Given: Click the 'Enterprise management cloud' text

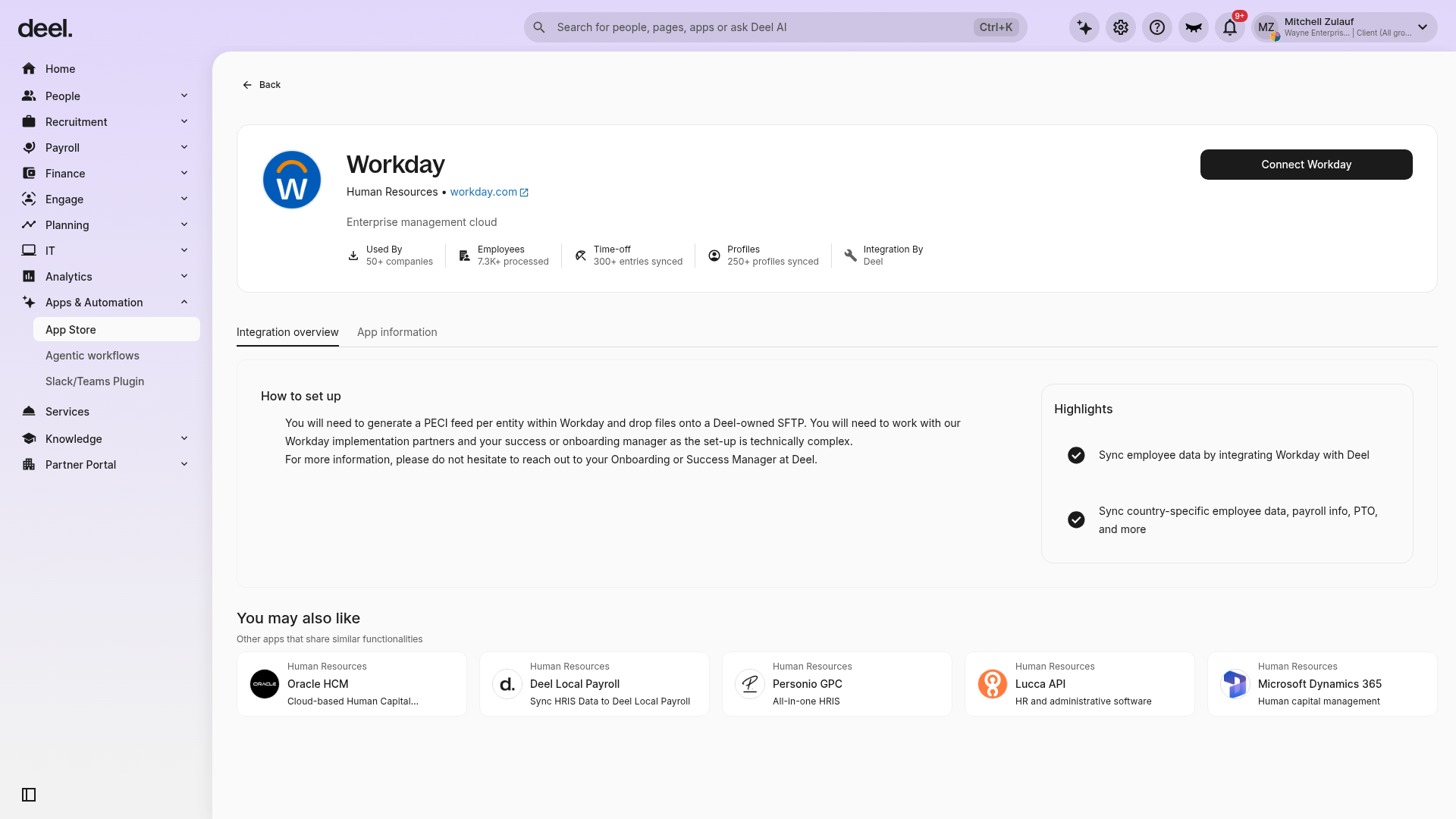Looking at the screenshot, I should tap(422, 222).
